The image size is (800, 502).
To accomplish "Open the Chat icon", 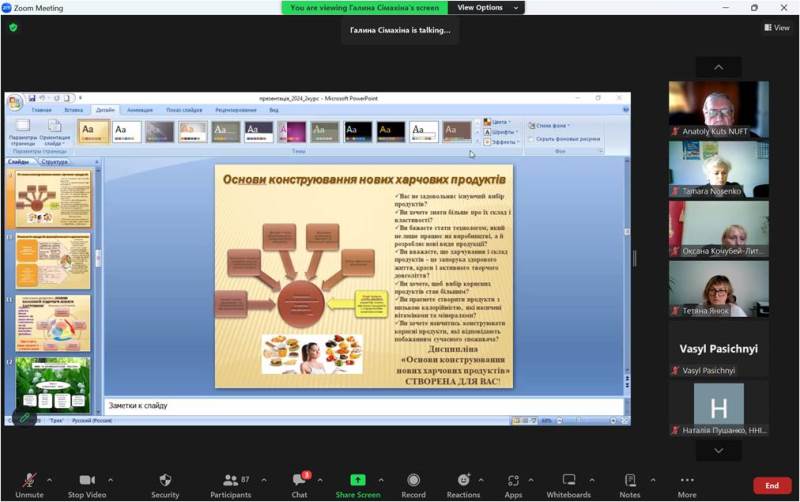I will [x=299, y=480].
